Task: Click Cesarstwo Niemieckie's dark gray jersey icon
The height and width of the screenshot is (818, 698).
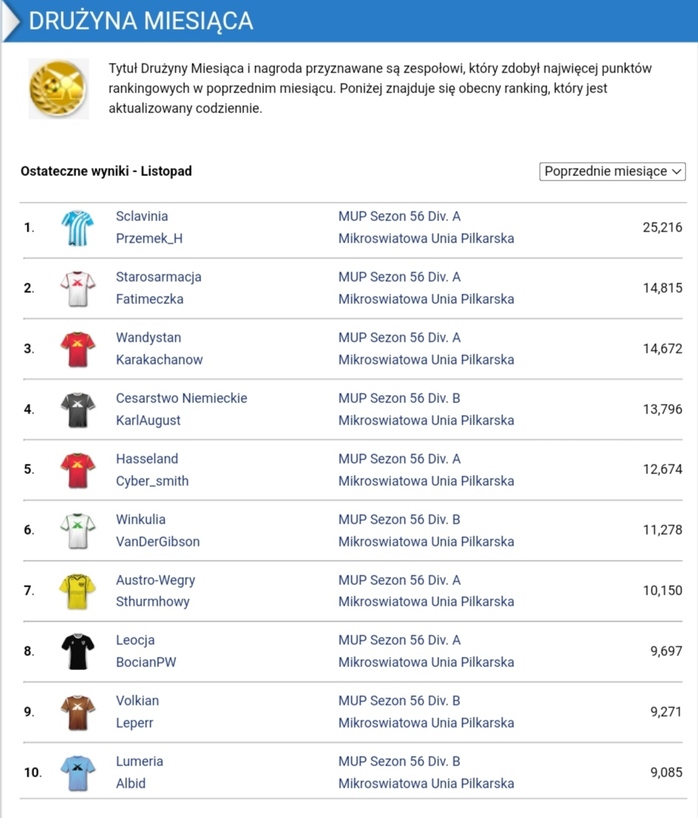Action: tap(77, 409)
